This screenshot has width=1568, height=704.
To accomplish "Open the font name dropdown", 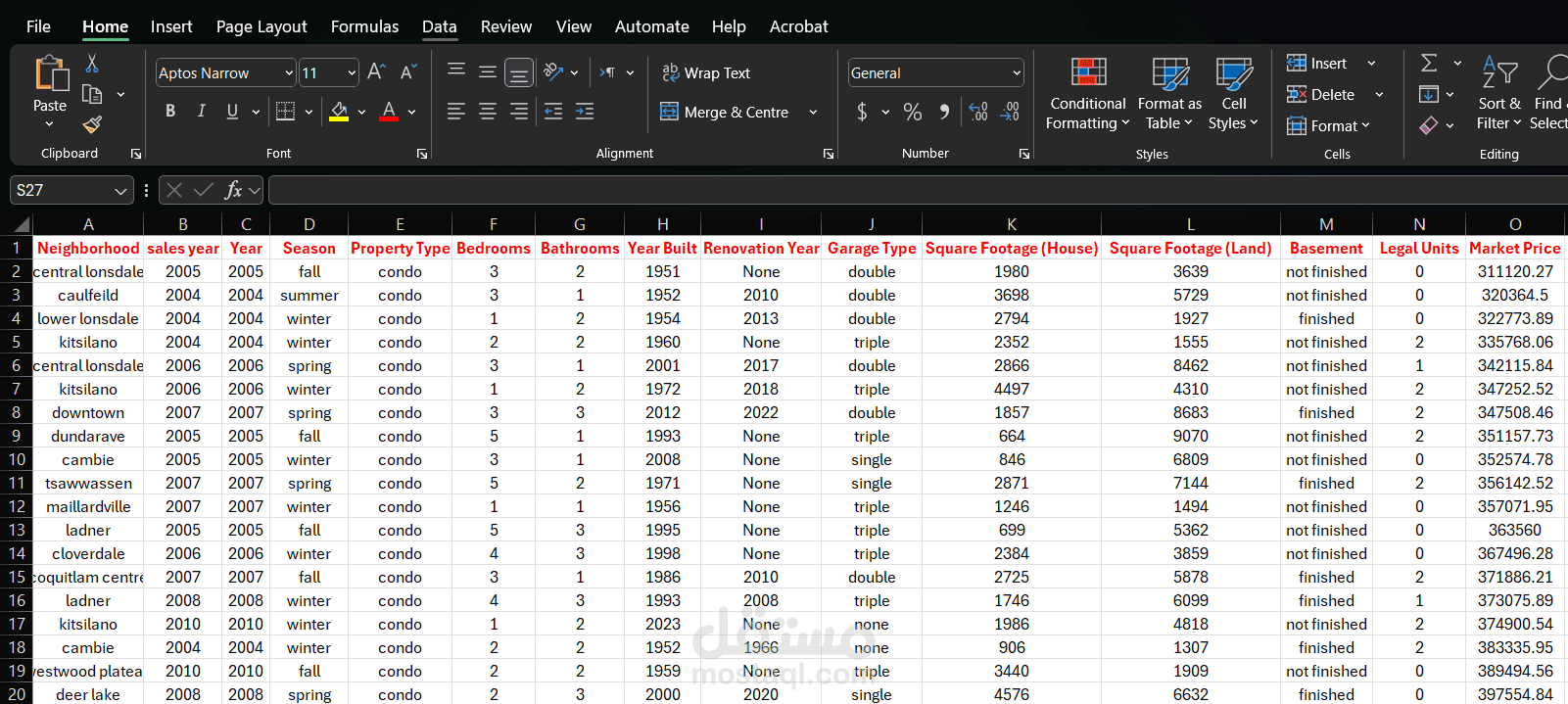I will (289, 72).
